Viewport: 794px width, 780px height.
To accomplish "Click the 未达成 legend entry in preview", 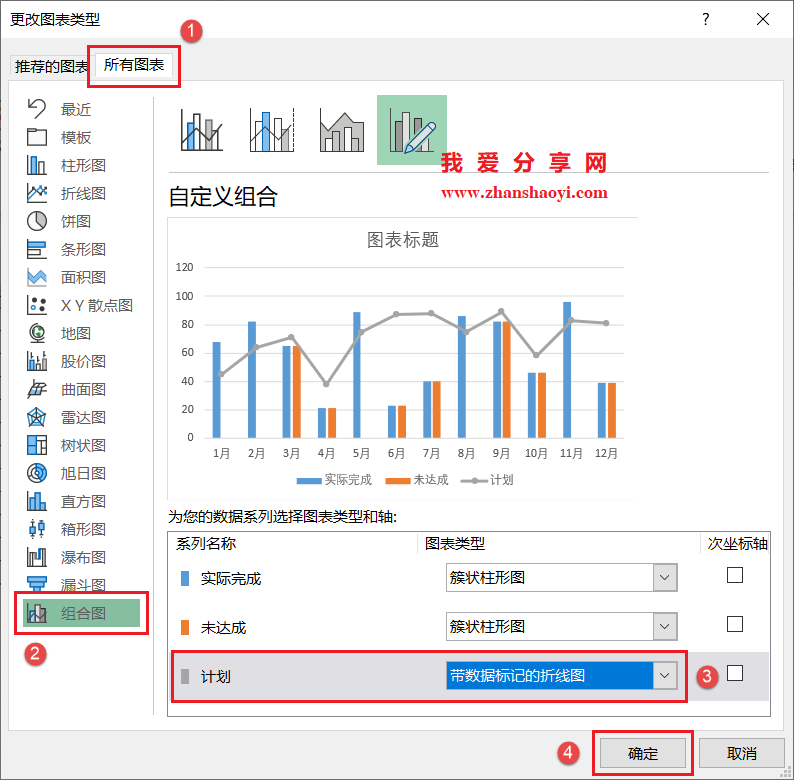I will click(417, 480).
